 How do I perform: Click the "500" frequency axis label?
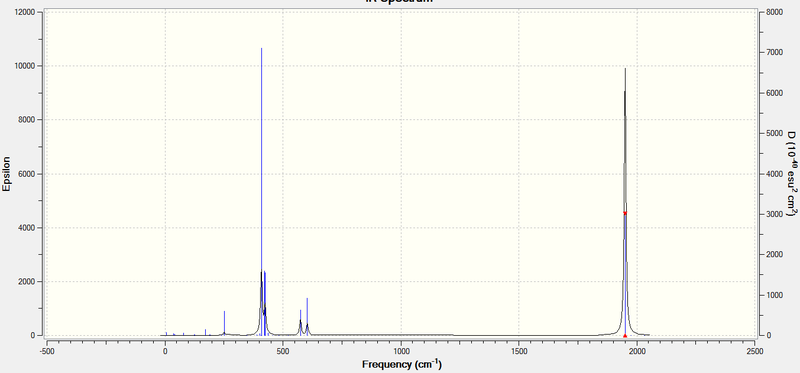283,352
